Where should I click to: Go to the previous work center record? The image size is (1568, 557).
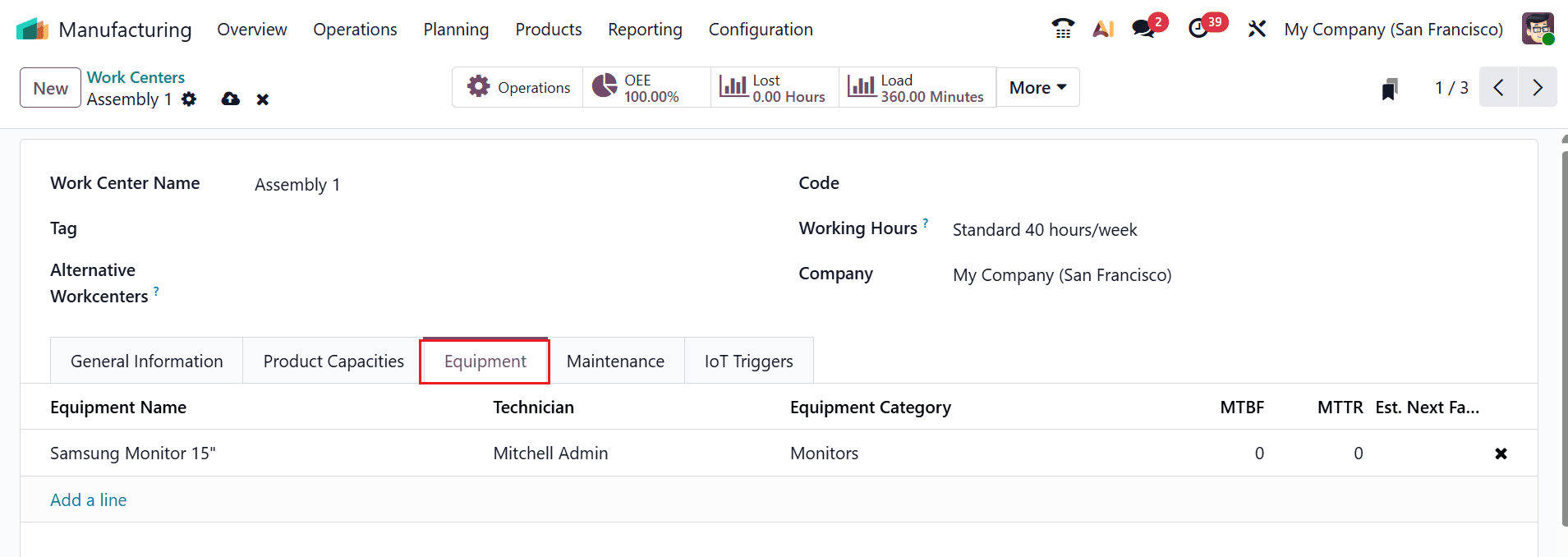[x=1498, y=87]
